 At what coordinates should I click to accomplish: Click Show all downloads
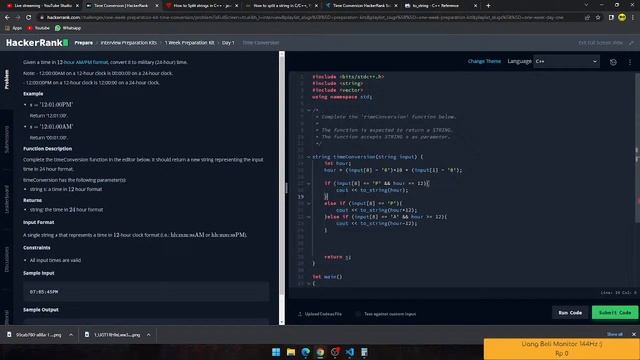click(x=615, y=334)
